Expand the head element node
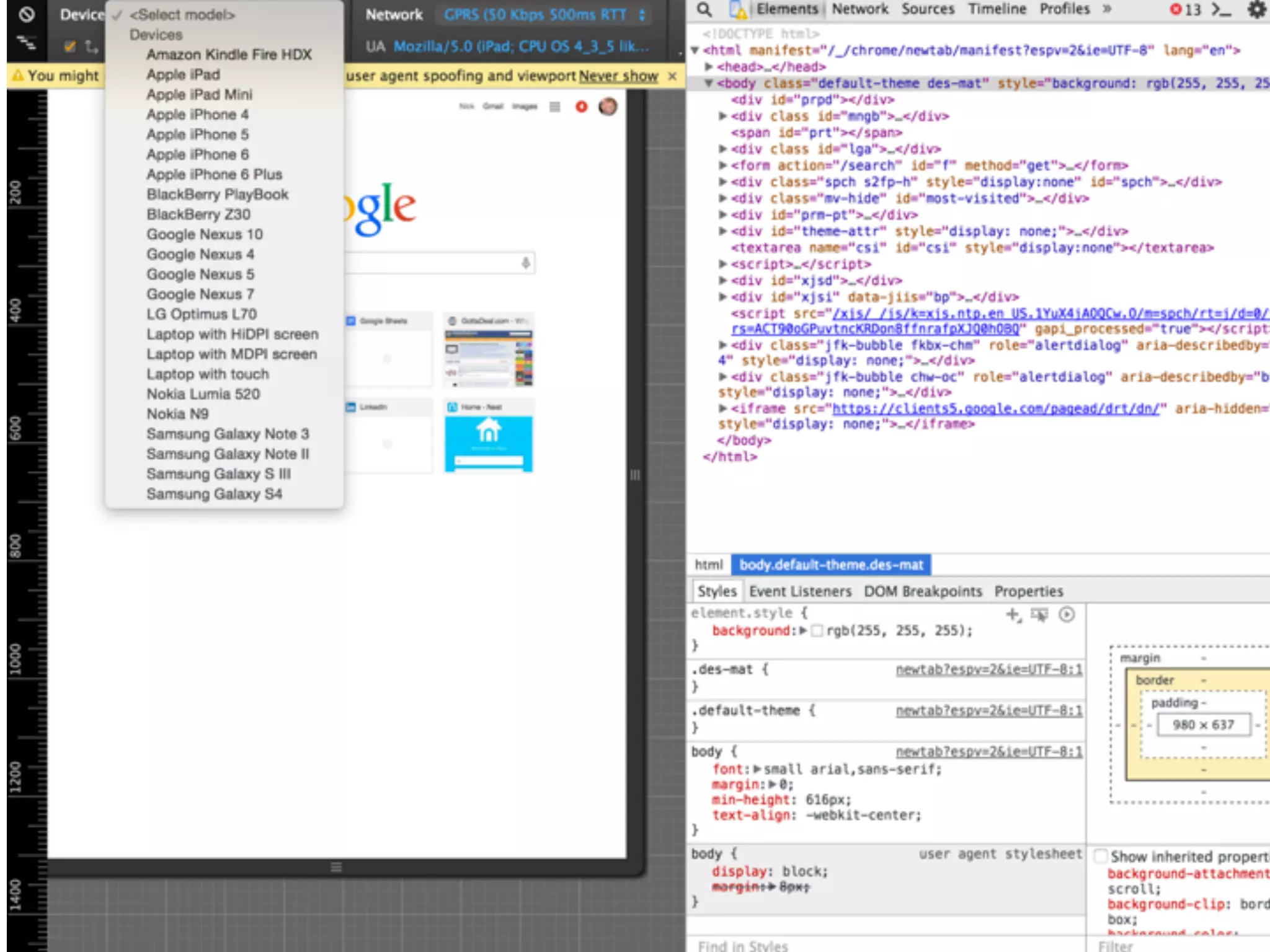Screen dimensions: 1270x952 tap(709, 66)
